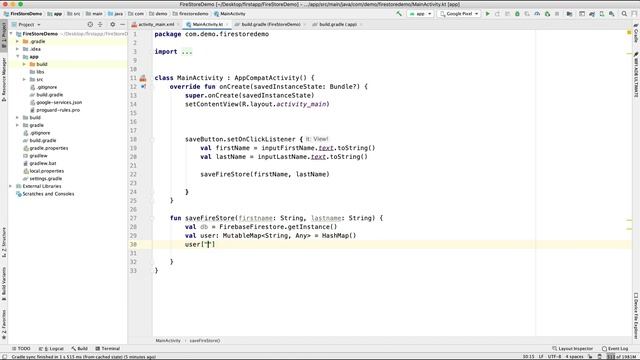Image resolution: width=640 pixels, height=360 pixels.
Task: Click the MainActivity class gutter icon
Action: click(x=143, y=78)
